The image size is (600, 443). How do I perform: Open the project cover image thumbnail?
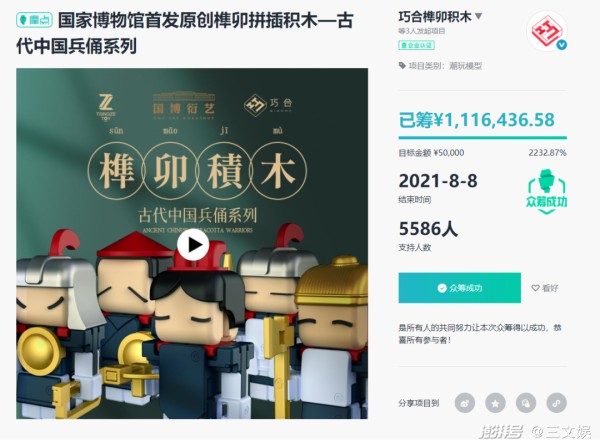click(192, 243)
